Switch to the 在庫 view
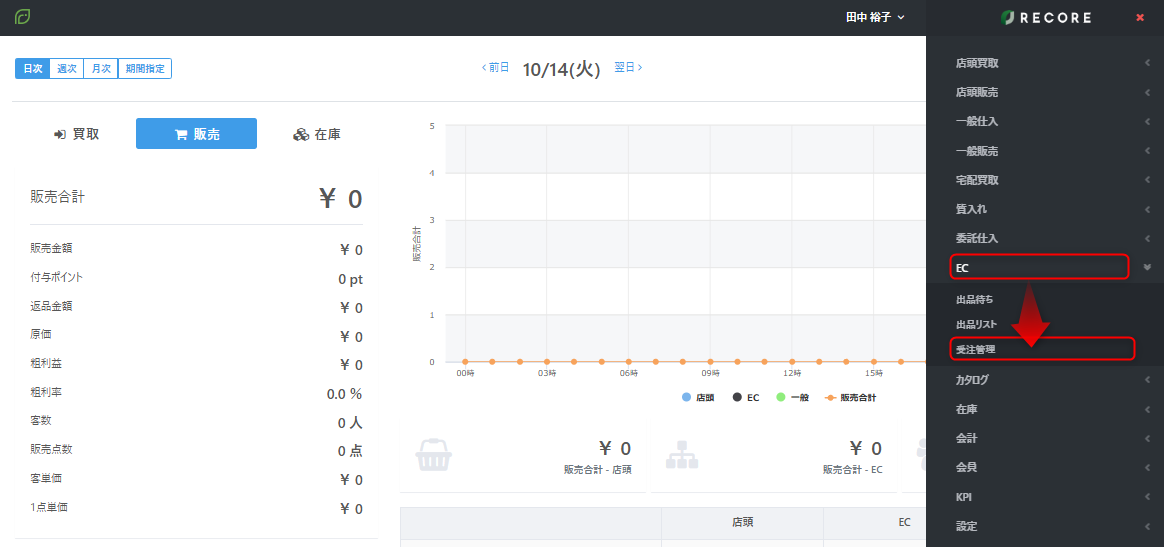 click(317, 134)
